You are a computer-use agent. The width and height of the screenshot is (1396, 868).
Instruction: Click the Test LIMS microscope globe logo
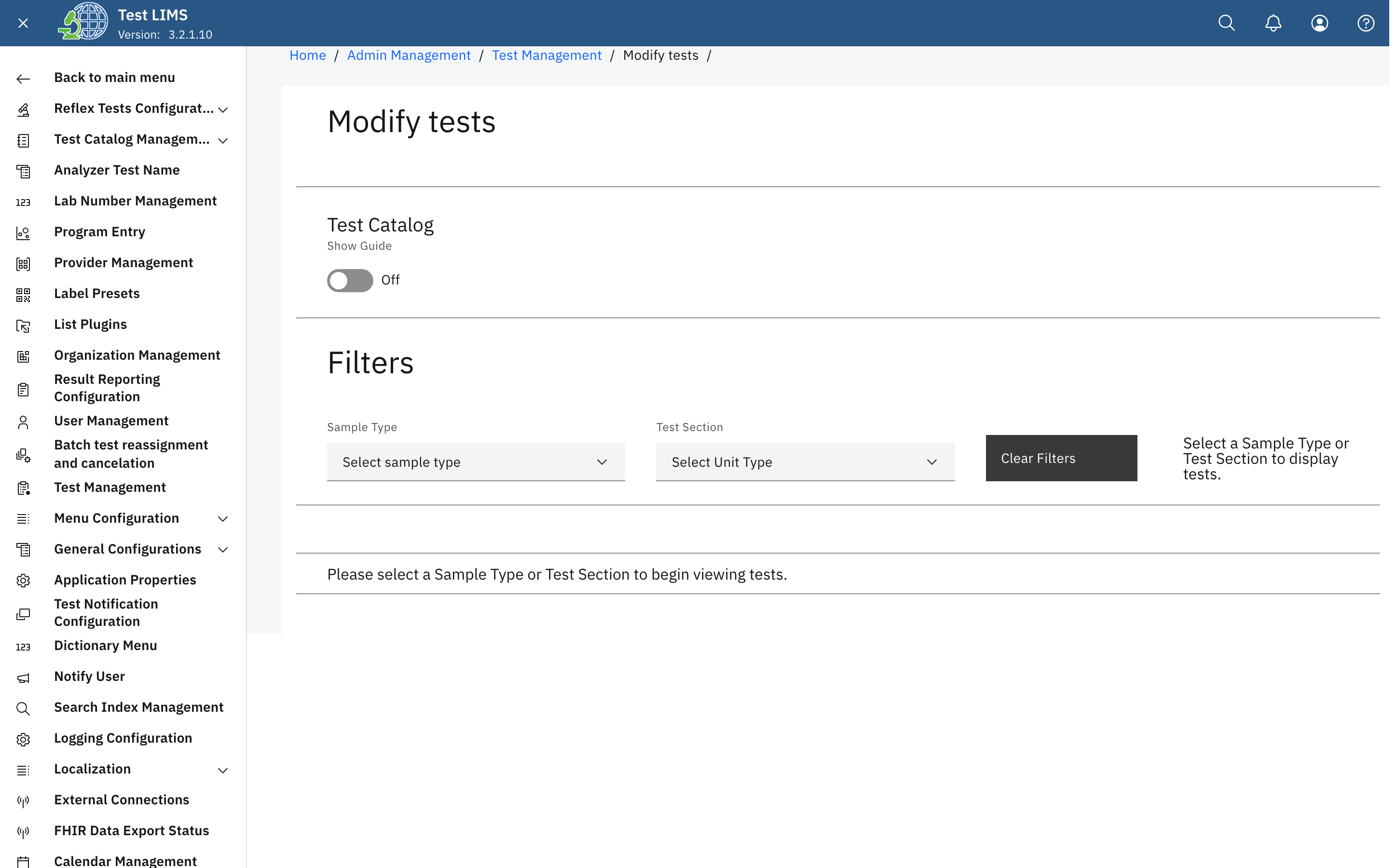click(x=83, y=21)
